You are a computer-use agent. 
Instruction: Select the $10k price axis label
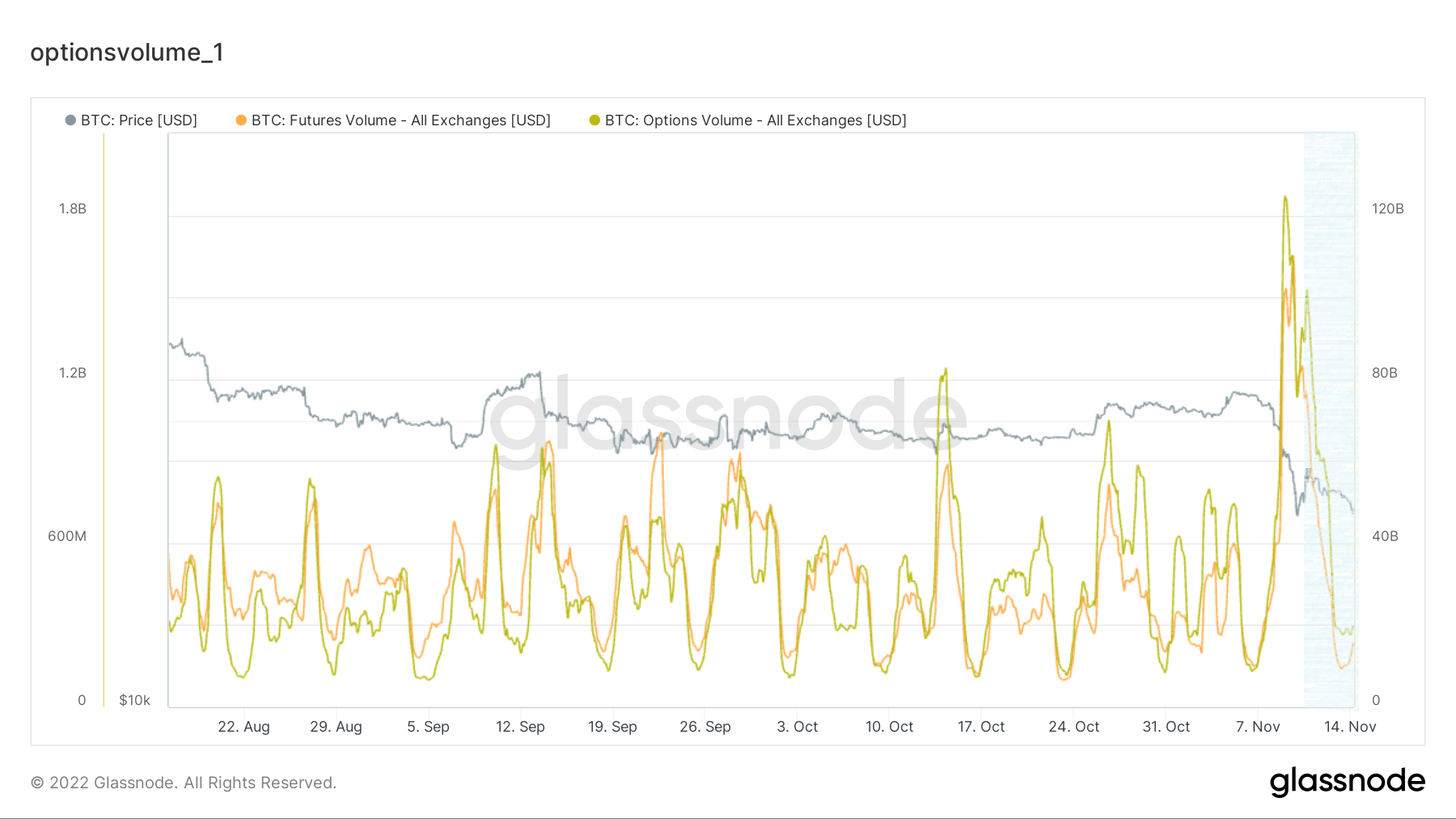(134, 700)
